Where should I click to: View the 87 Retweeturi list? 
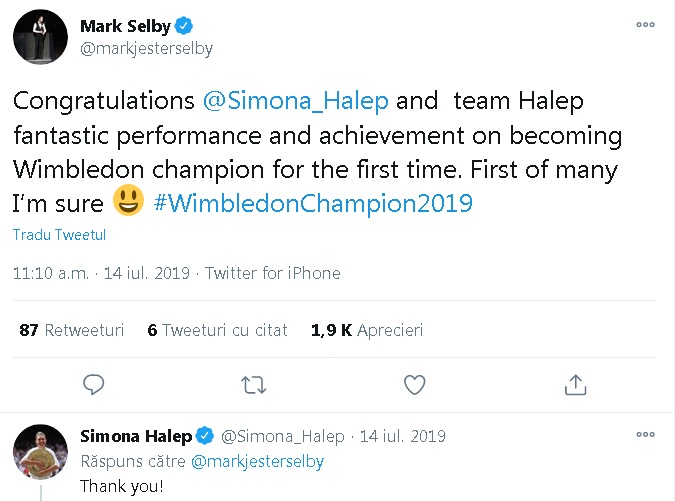tap(71, 330)
